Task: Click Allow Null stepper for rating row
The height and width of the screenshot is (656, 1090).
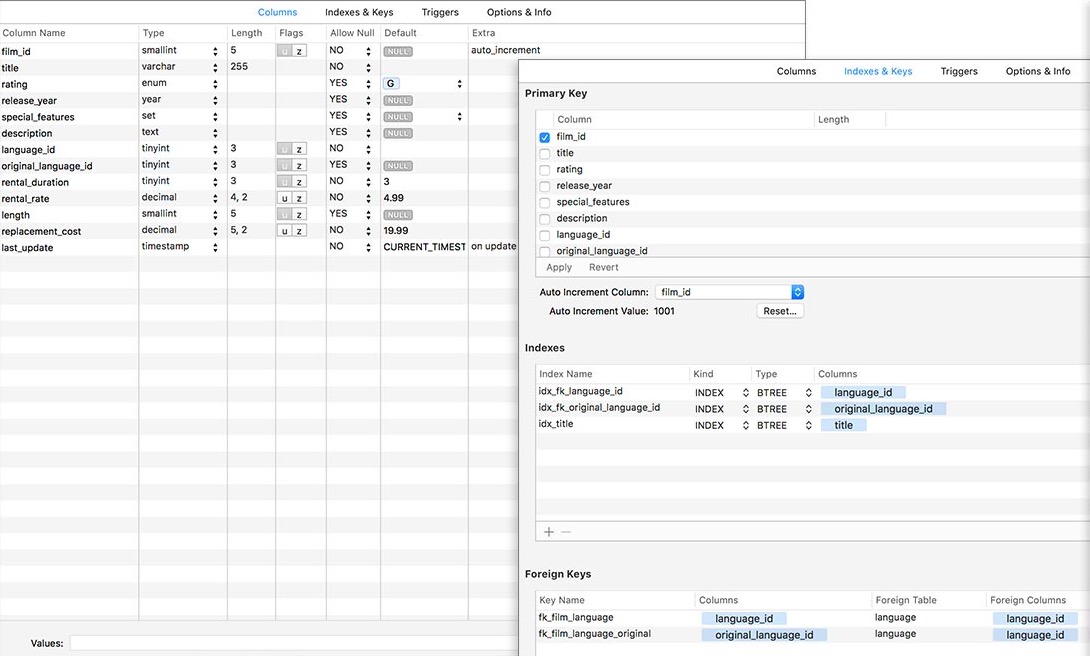Action: click(x=368, y=83)
